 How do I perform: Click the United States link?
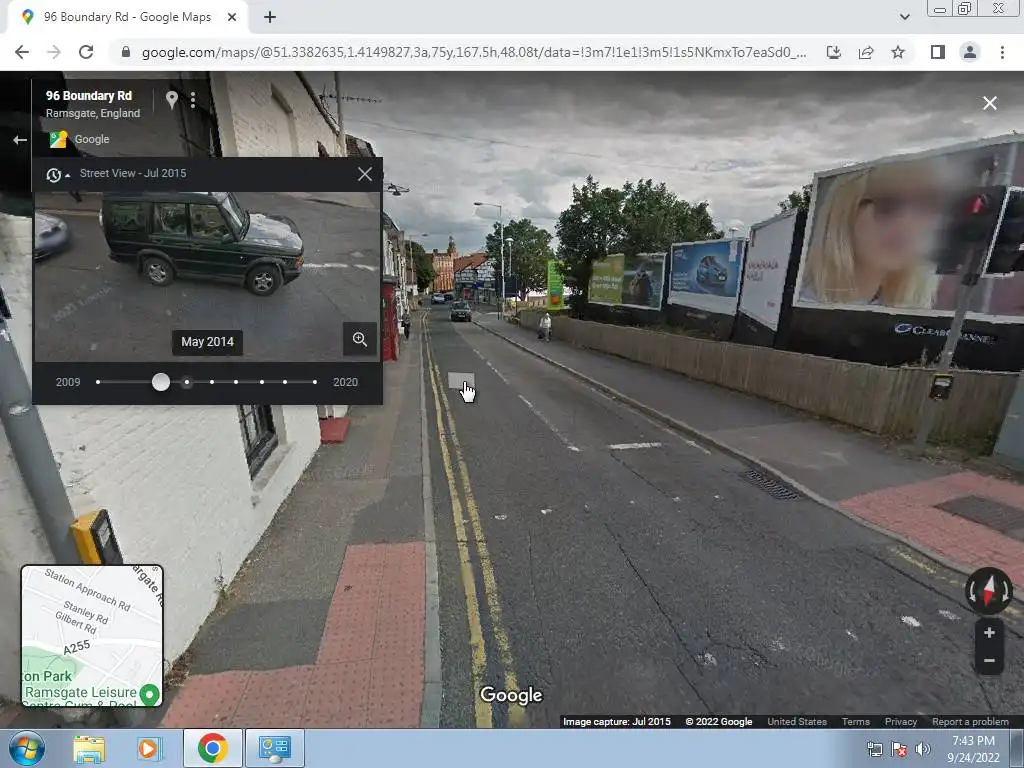coord(797,722)
